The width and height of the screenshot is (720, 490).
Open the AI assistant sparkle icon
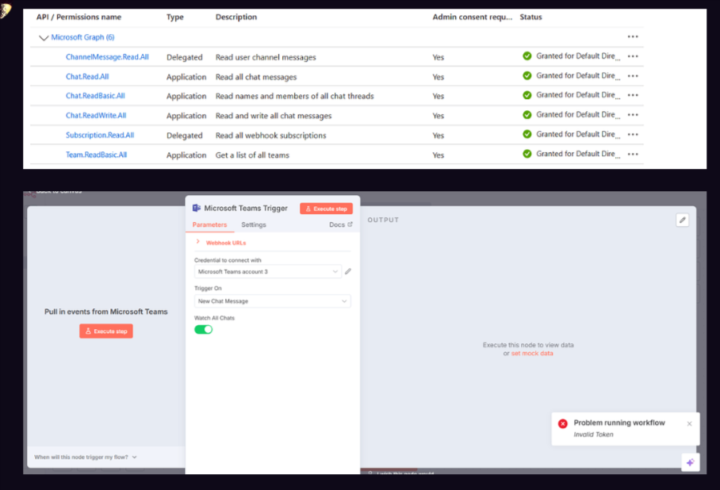[x=690, y=462]
